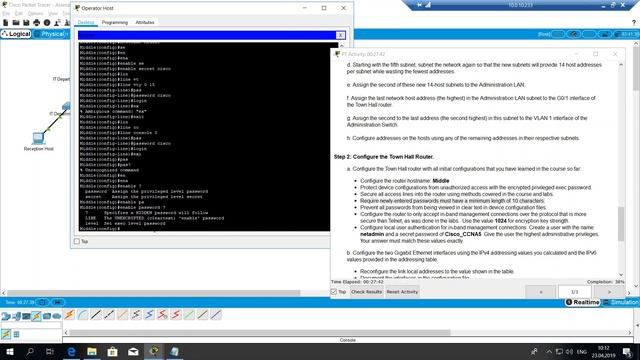Image resolution: width=640 pixels, height=360 pixels.
Task: Switch to Simulation mode
Action: click(621, 302)
